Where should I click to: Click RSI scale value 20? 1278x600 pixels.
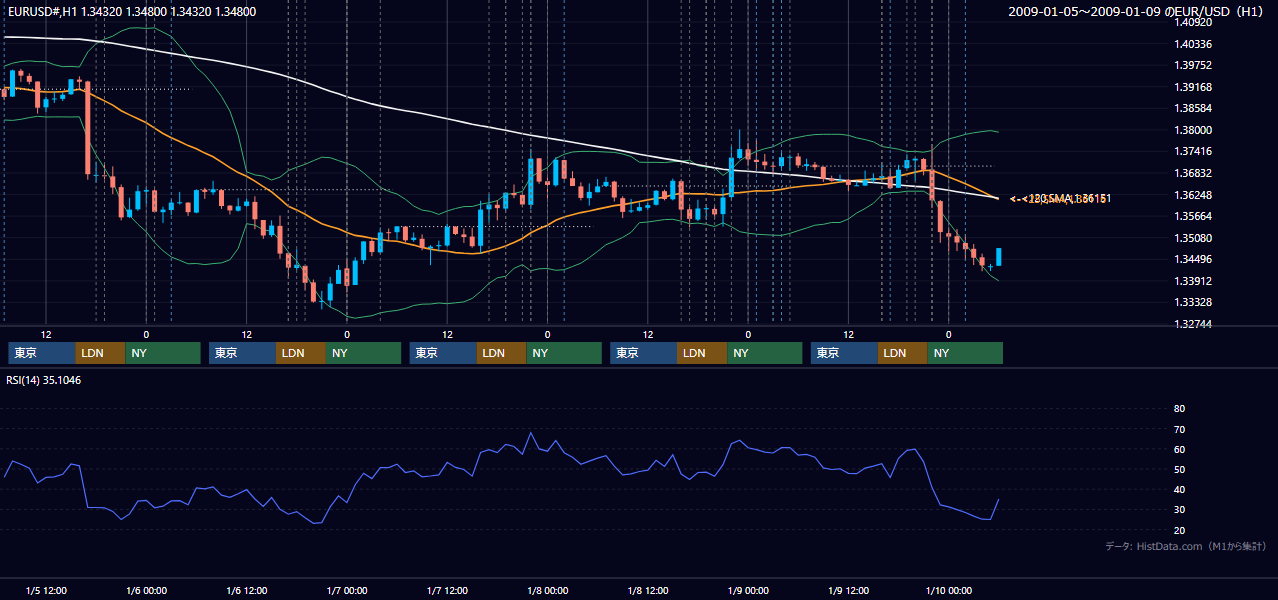[x=1179, y=530]
